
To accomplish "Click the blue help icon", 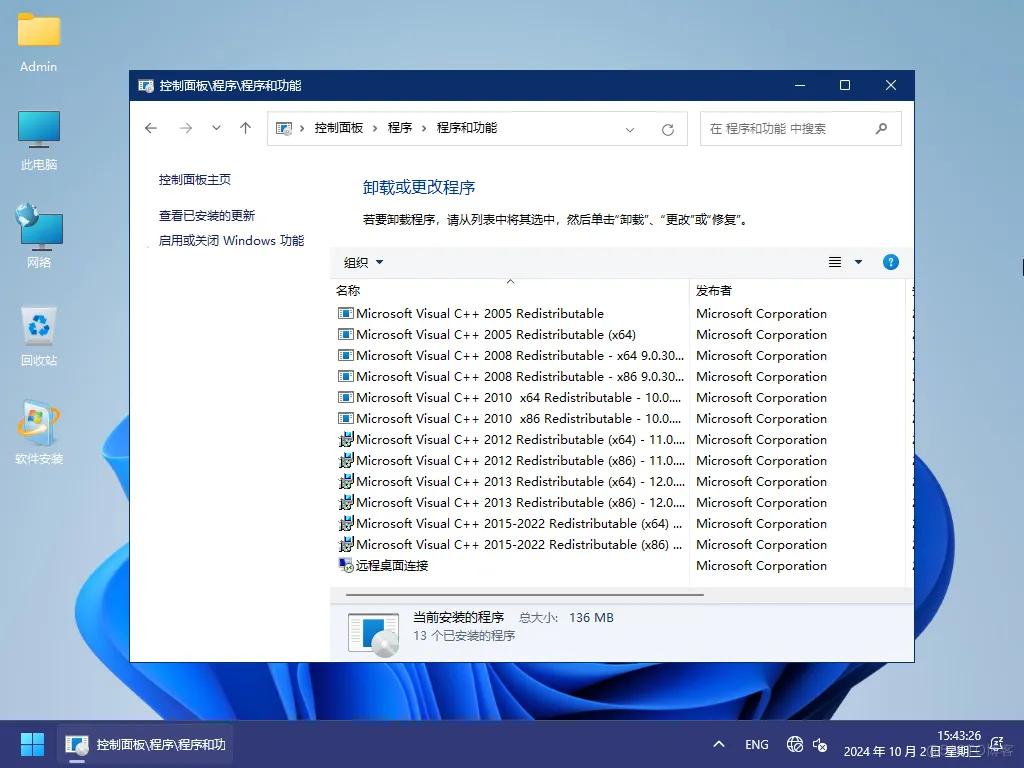I will 890,263.
